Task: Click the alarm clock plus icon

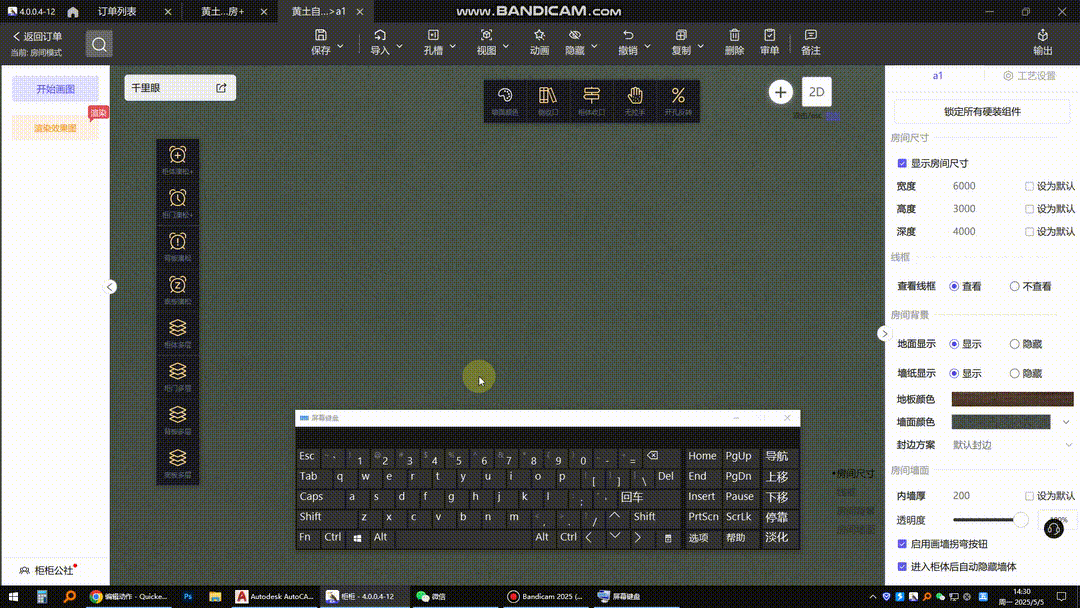Action: tap(178, 155)
